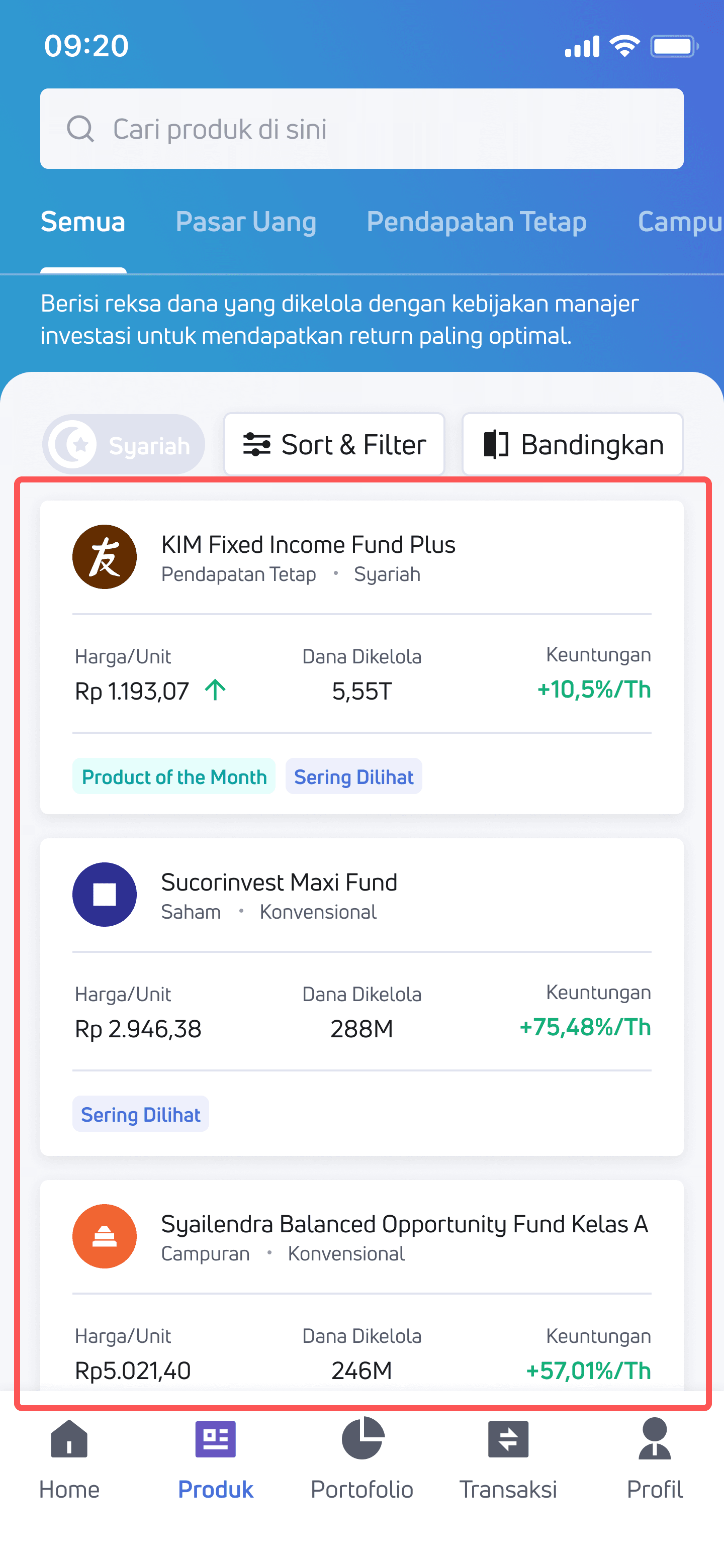Open Syailendra Balanced Opportunity Fund Kelas A
The image size is (724, 1568).
pos(404,1224)
